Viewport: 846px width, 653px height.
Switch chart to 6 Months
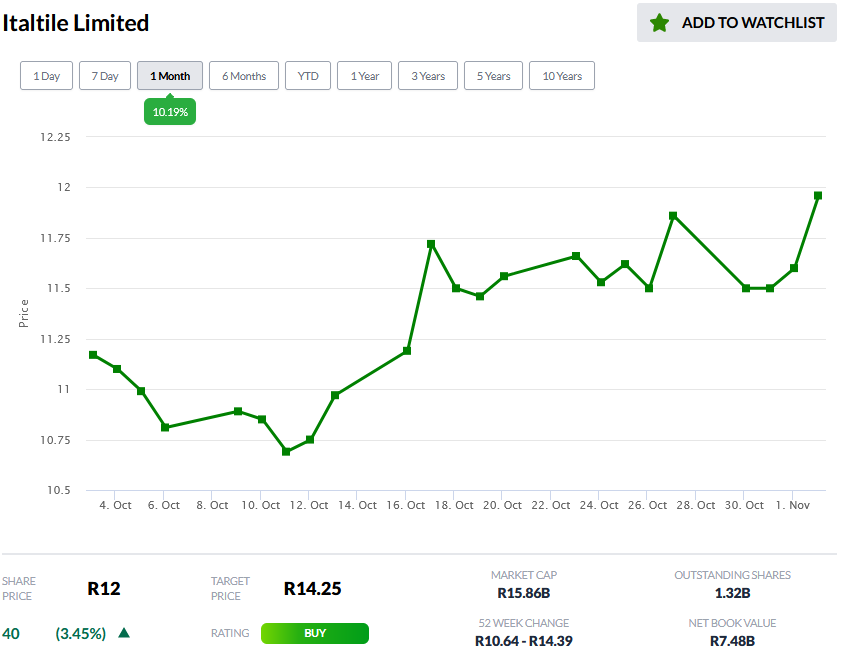point(244,76)
